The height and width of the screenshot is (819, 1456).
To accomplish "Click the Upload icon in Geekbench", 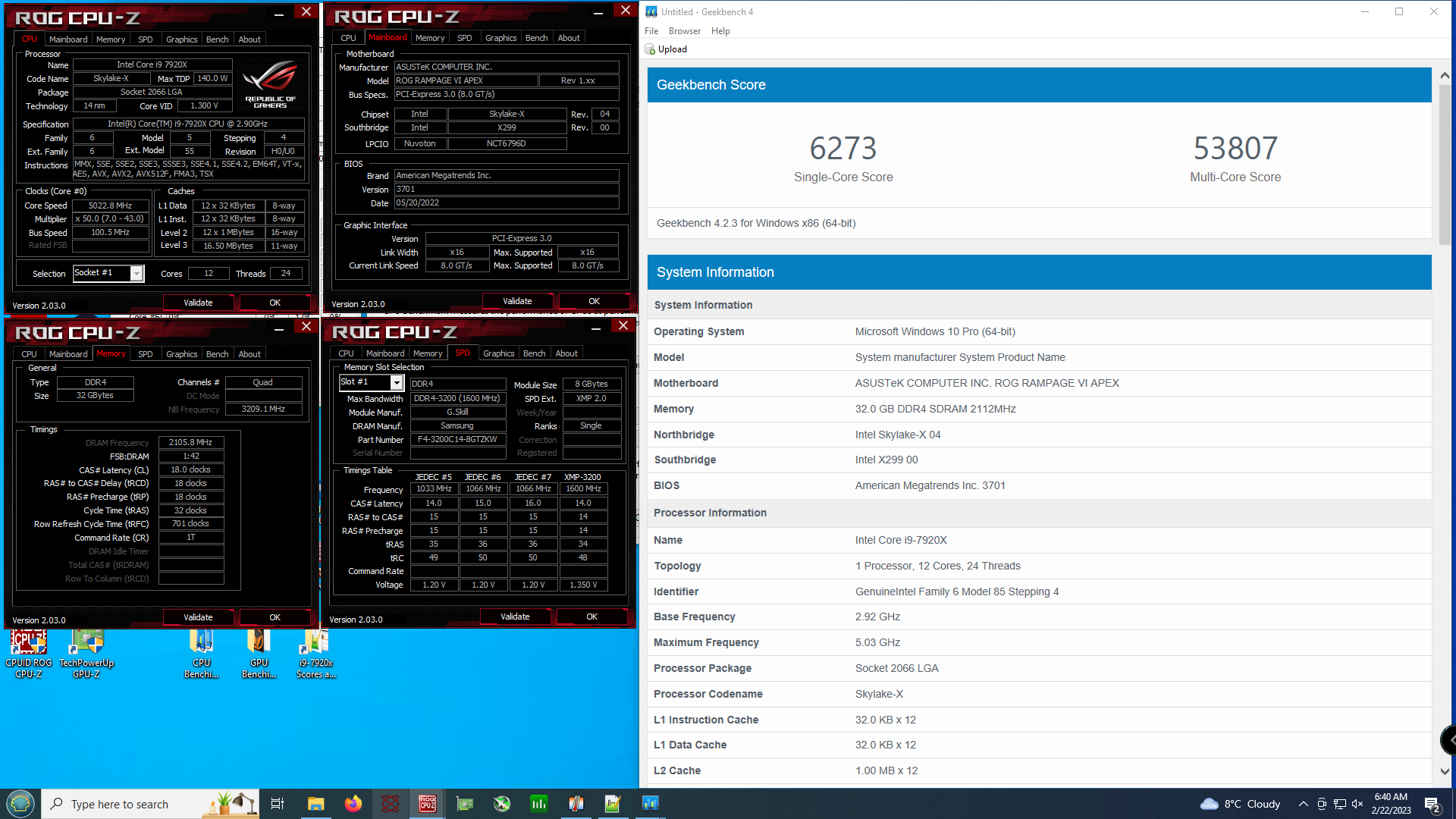I will (650, 49).
